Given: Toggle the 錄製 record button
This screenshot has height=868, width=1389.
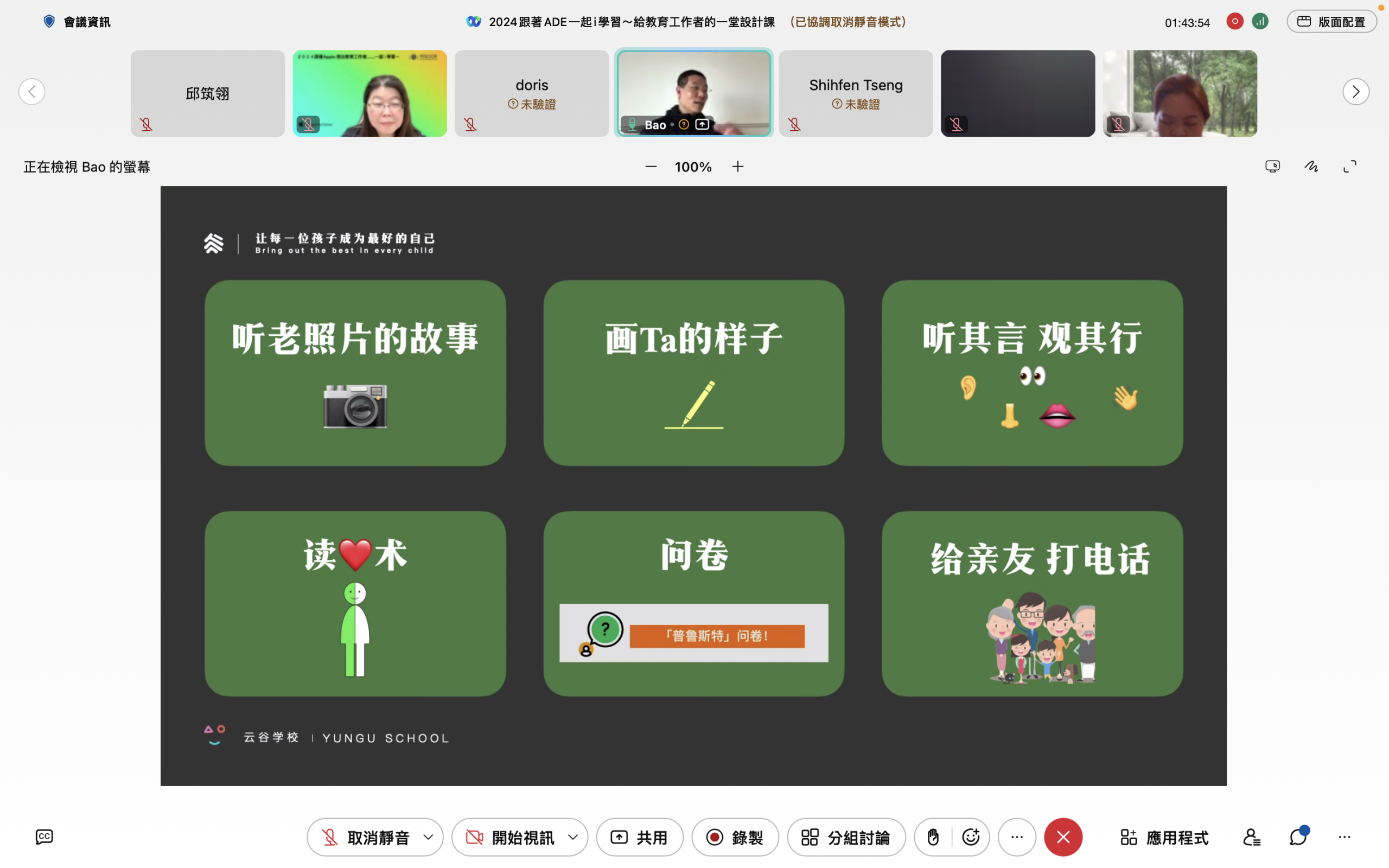Looking at the screenshot, I should (735, 837).
